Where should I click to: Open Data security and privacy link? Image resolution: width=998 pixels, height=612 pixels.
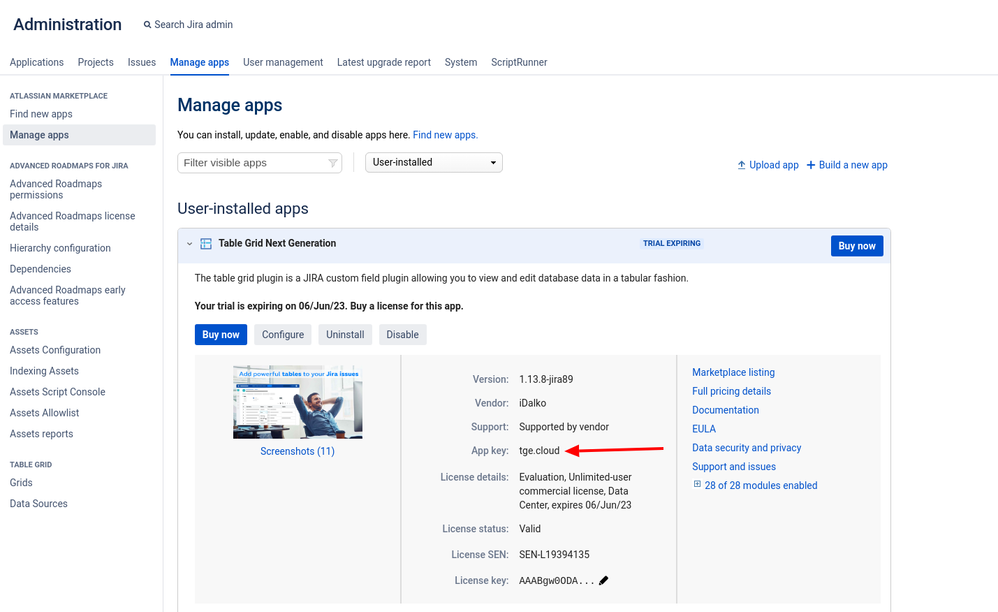(747, 448)
